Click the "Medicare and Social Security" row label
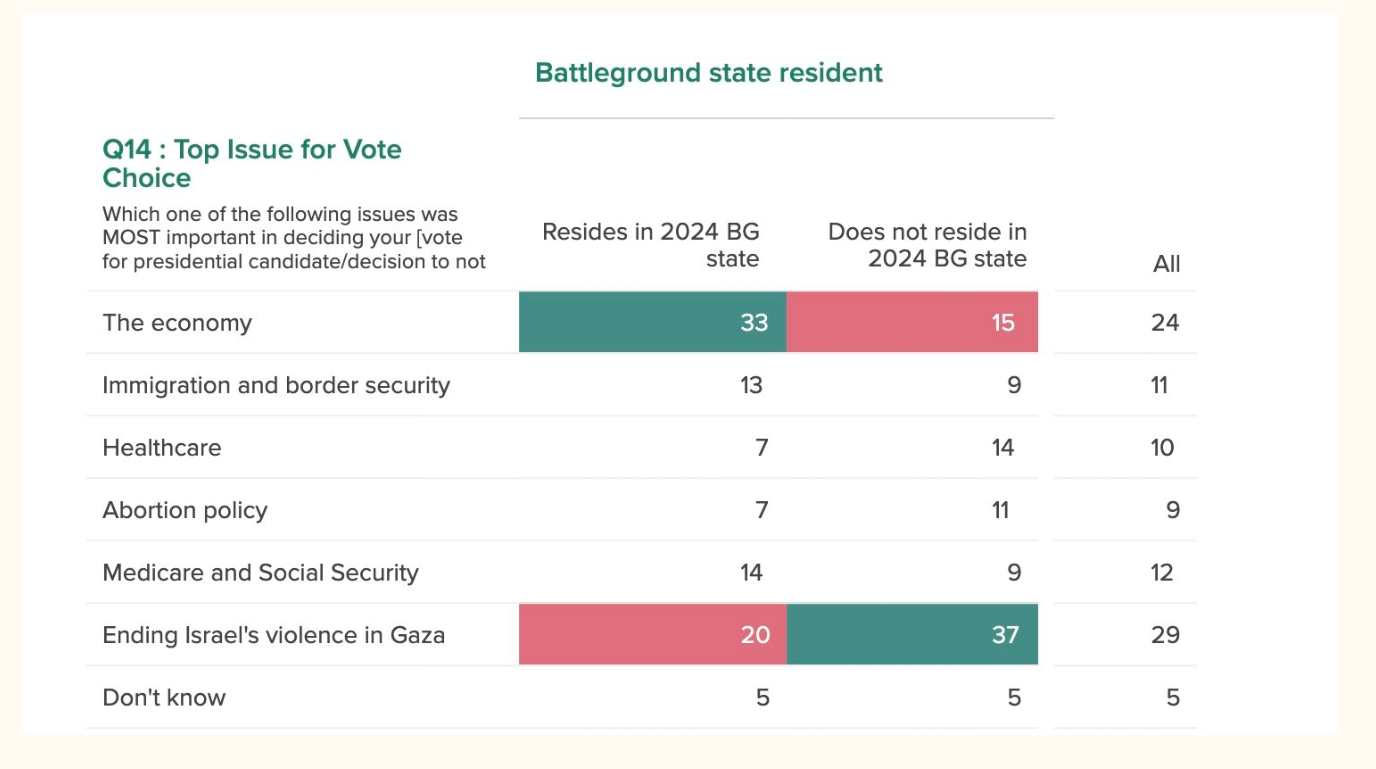Screen dimensions: 1376x769 point(260,573)
